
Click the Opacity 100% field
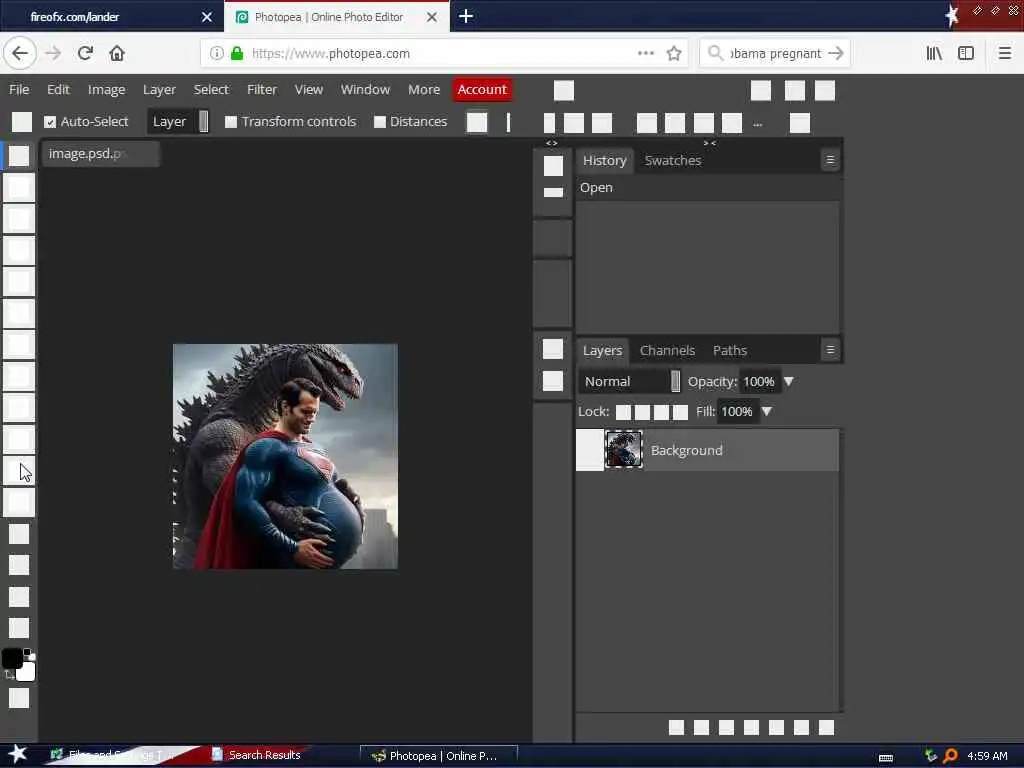759,381
